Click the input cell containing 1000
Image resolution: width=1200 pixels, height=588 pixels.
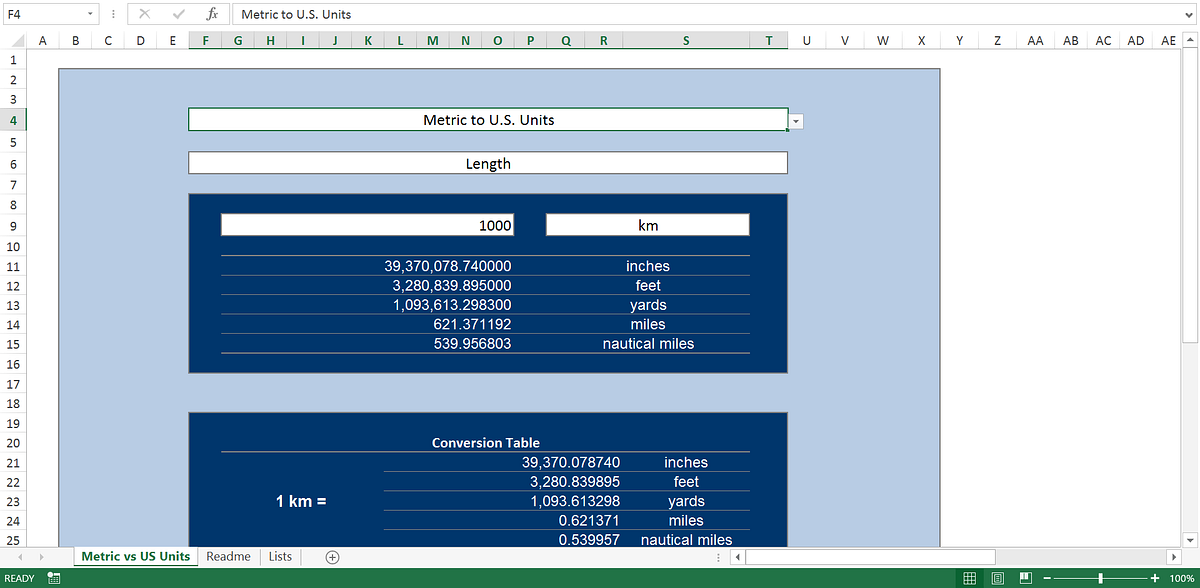coord(367,225)
